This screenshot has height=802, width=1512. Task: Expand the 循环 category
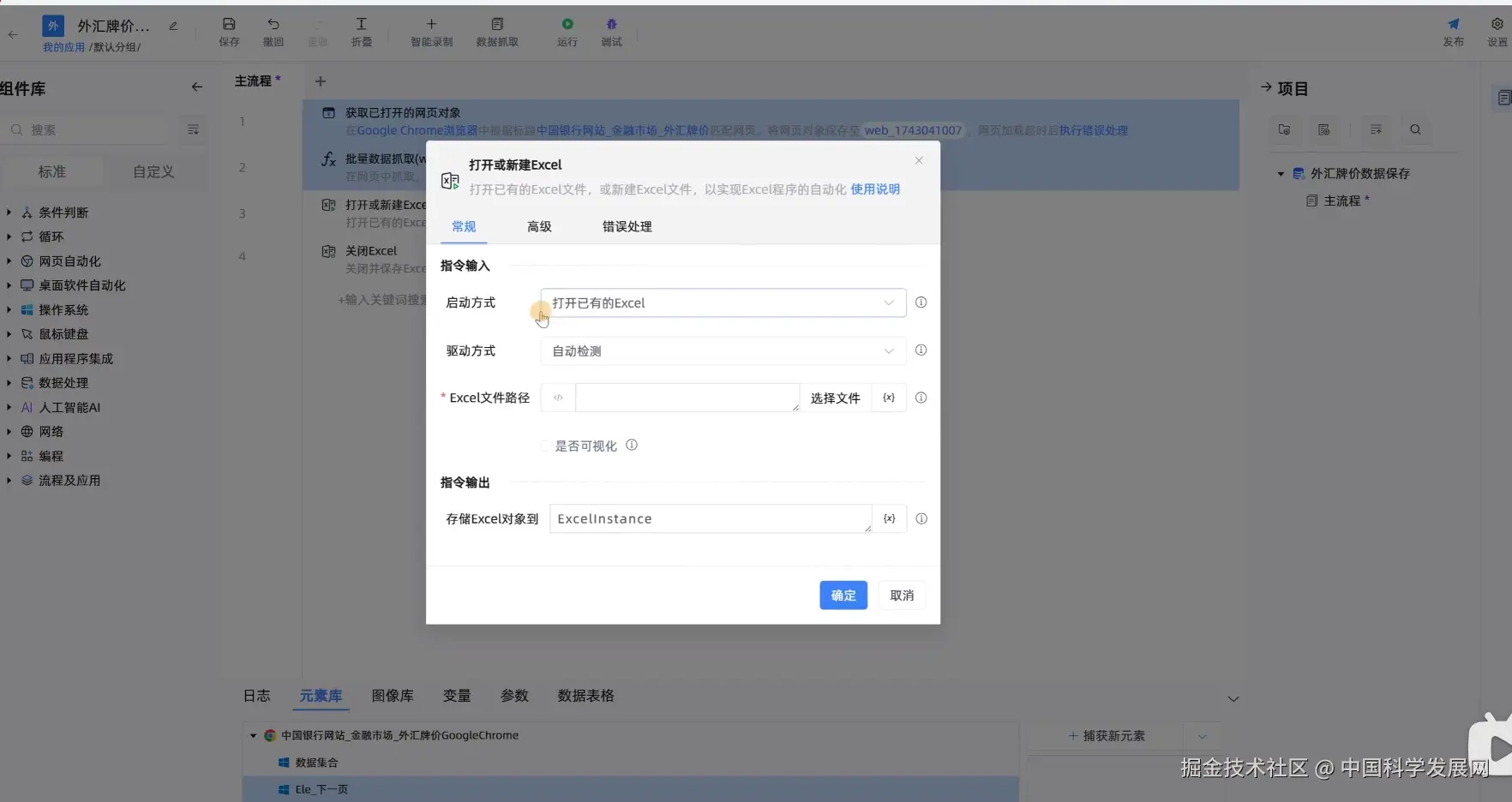[x=9, y=236]
